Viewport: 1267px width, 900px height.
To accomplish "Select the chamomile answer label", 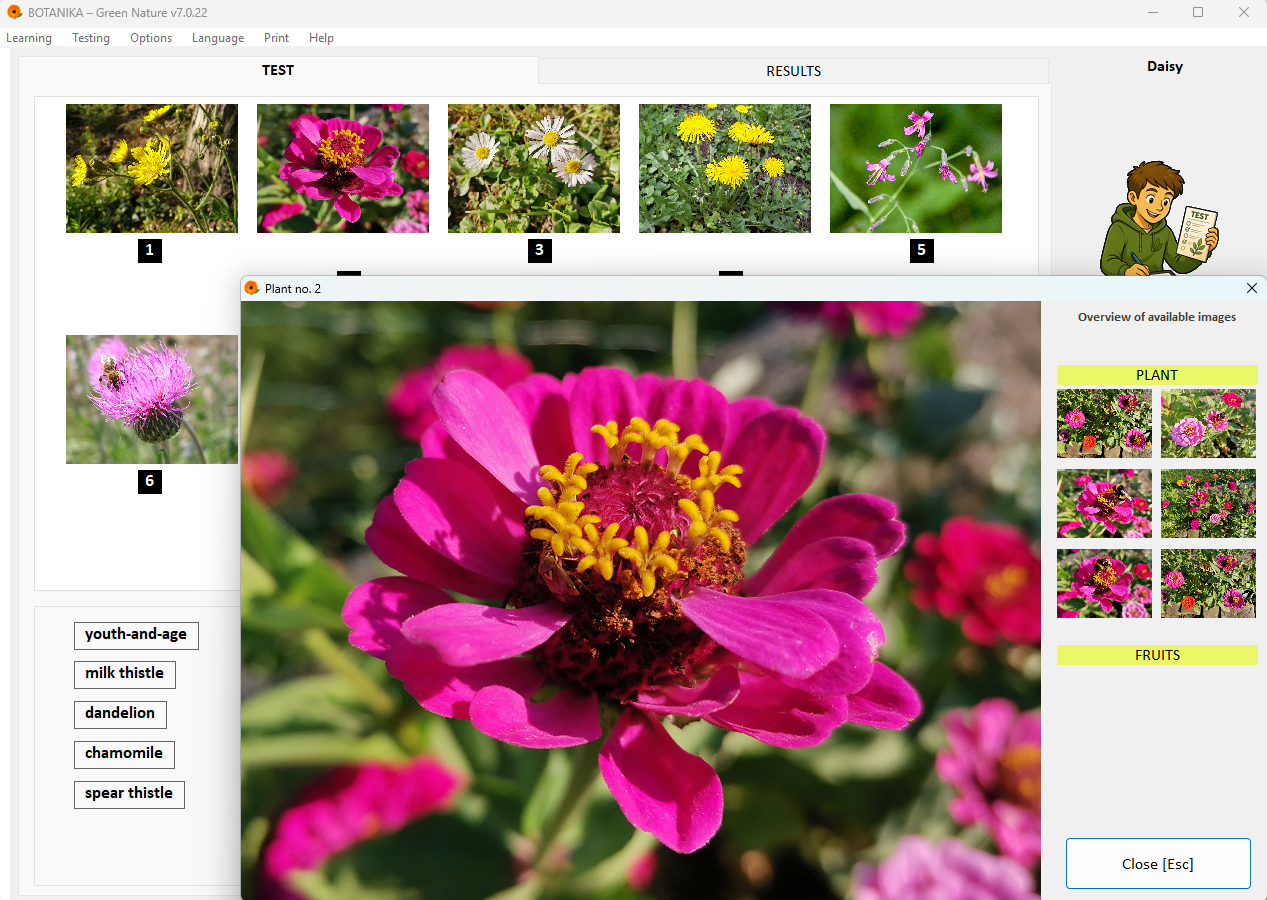I will [x=125, y=754].
